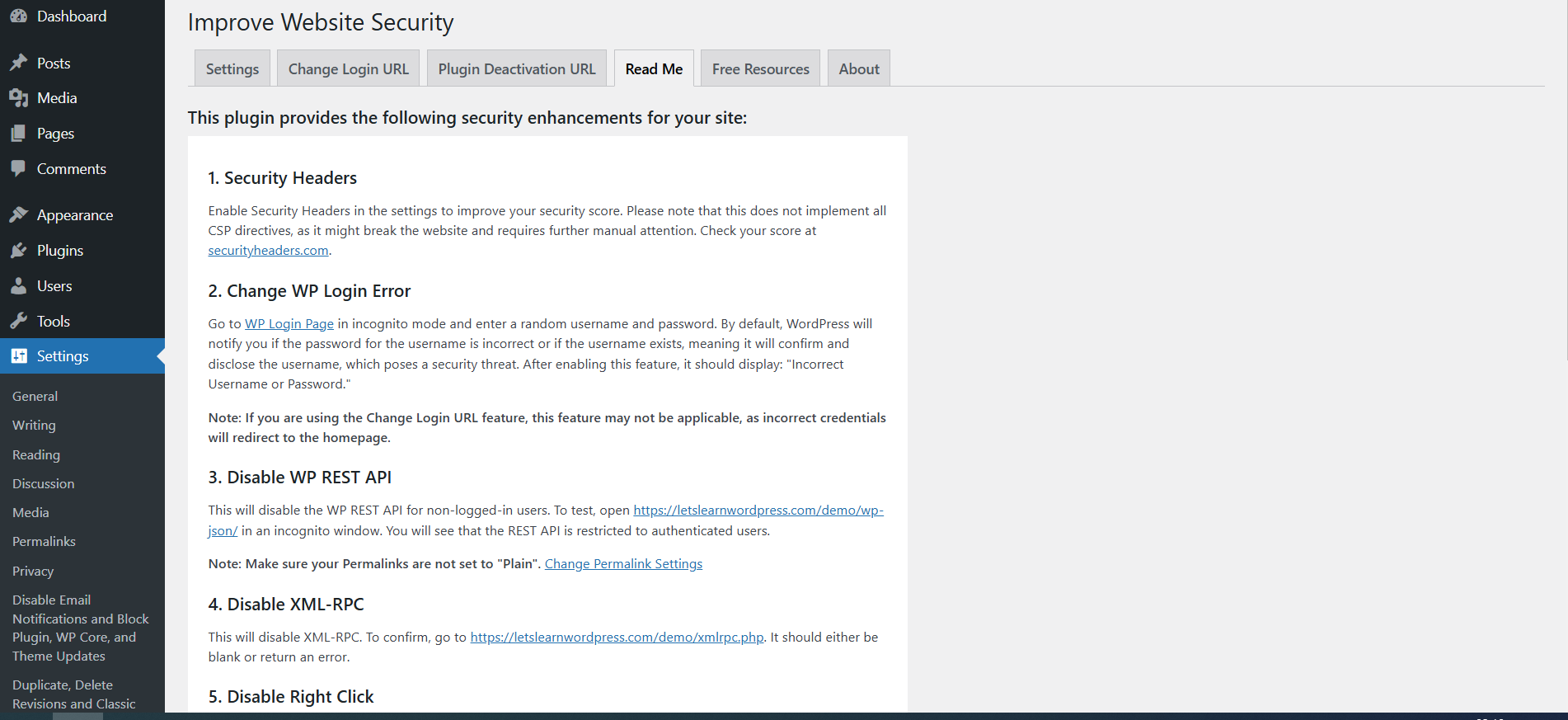Click the Comments speech bubble icon
Screen dimensions: 1568x720
coord(18,168)
